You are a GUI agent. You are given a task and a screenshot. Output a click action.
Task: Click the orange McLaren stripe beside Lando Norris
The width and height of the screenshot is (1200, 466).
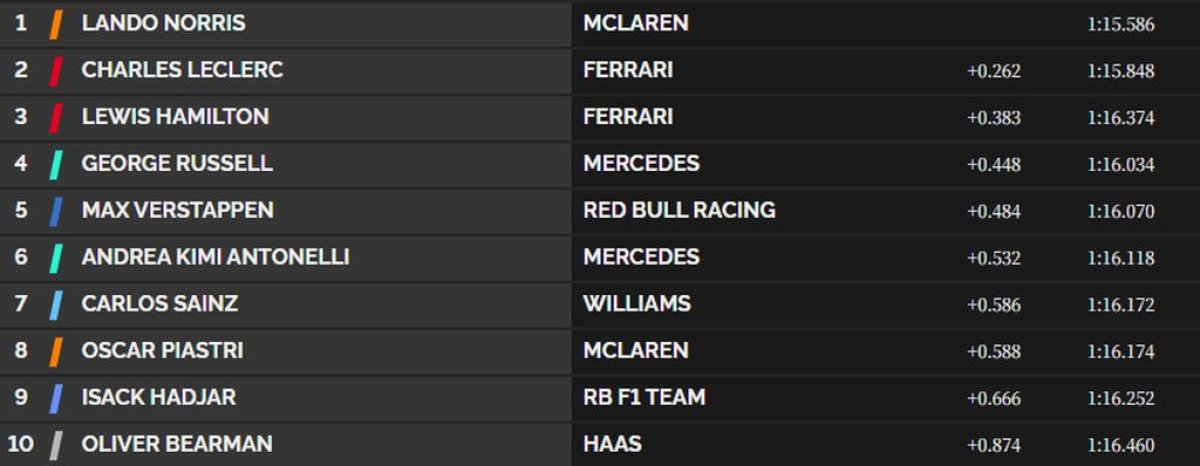tap(57, 24)
